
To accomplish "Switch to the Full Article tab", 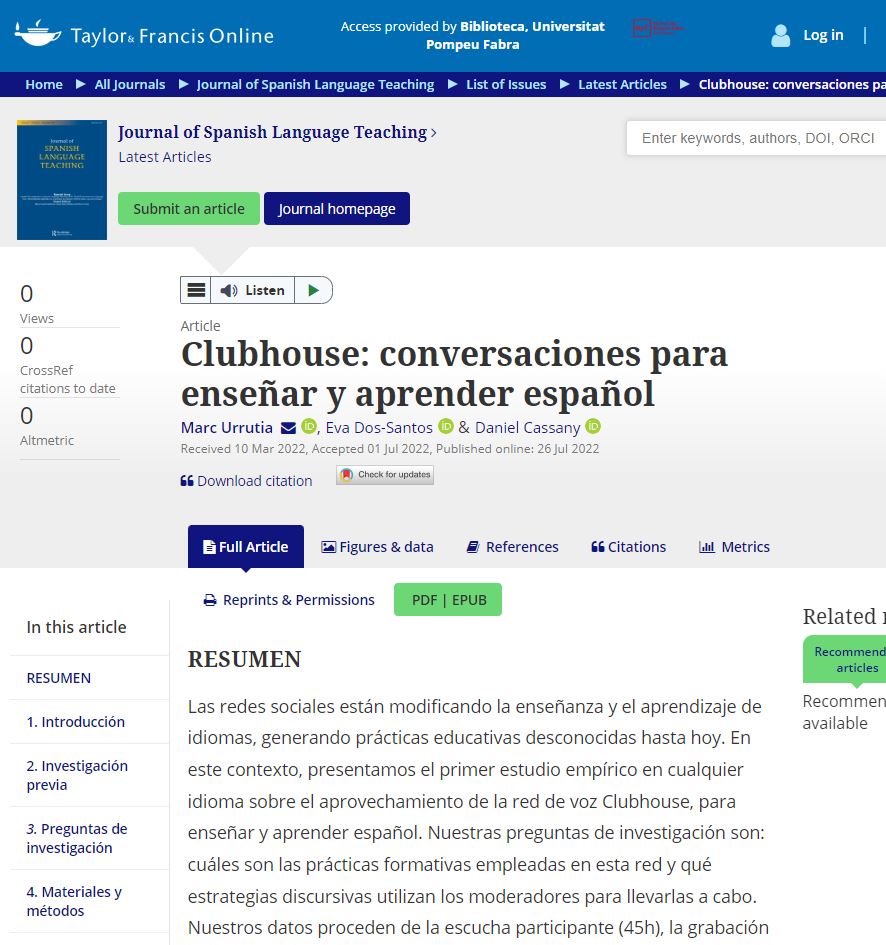I will click(x=246, y=547).
